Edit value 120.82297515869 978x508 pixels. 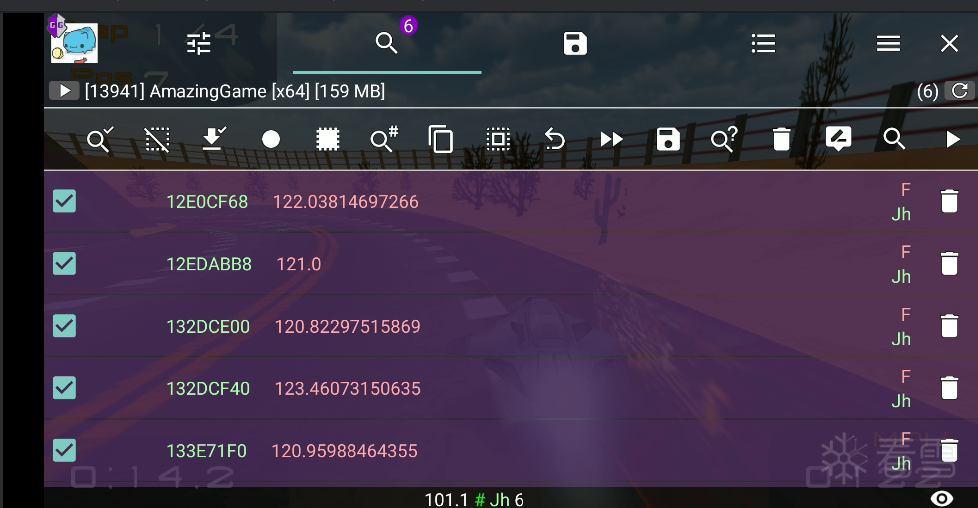pyautogui.click(x=347, y=326)
